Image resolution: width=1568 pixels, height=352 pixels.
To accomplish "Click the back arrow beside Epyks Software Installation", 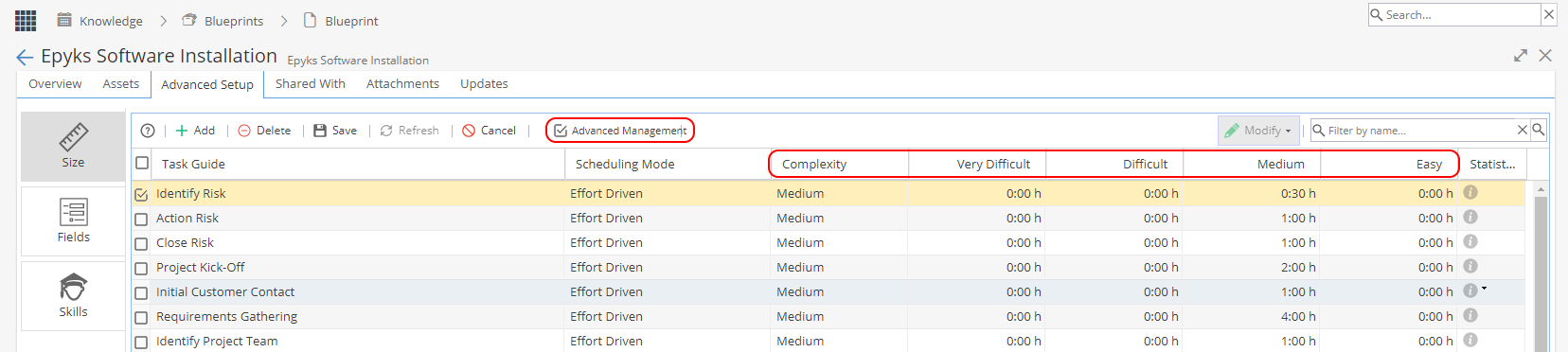I will (25, 58).
